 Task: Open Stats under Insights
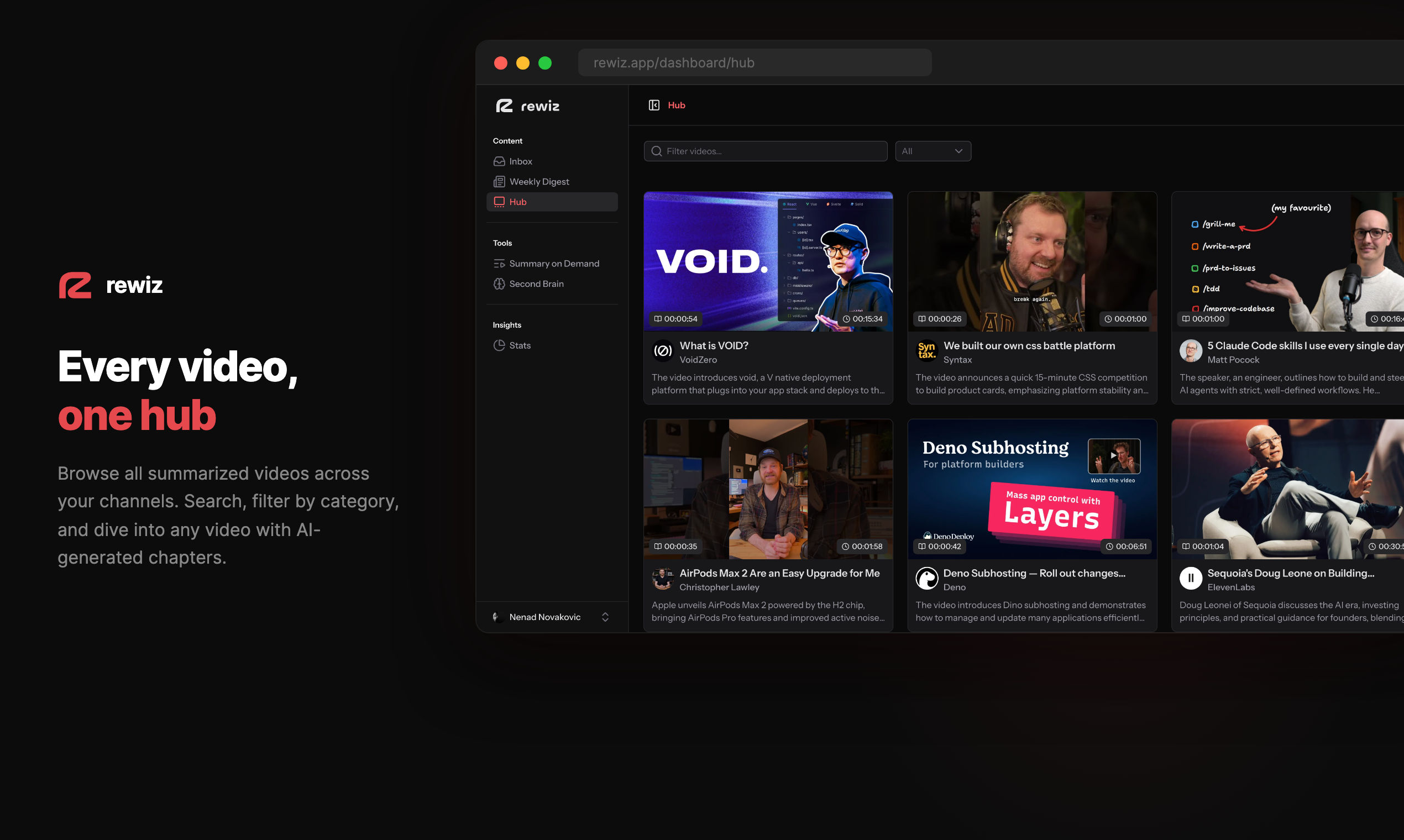(519, 345)
